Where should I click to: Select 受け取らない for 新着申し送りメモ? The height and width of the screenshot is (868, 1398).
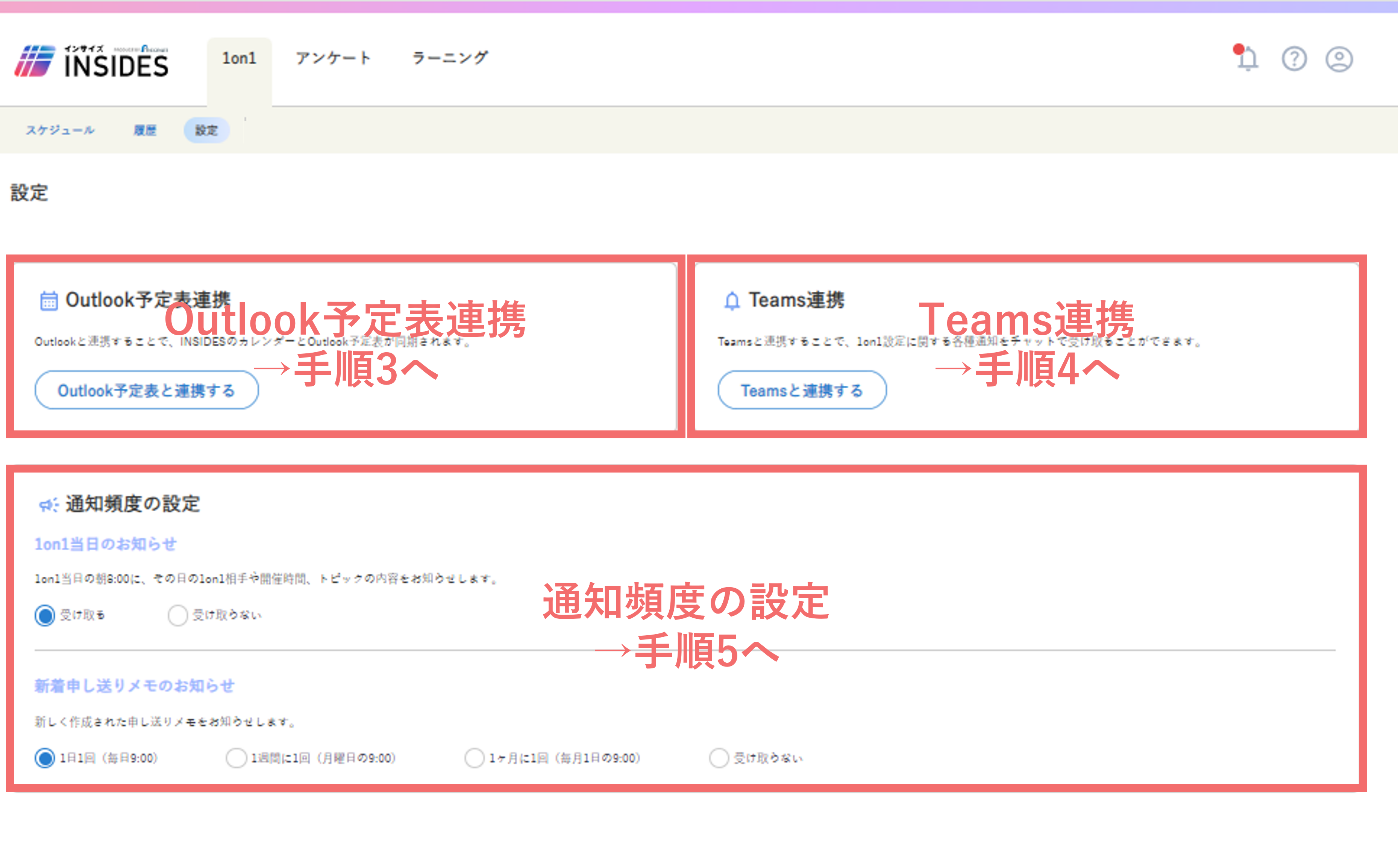tap(719, 758)
